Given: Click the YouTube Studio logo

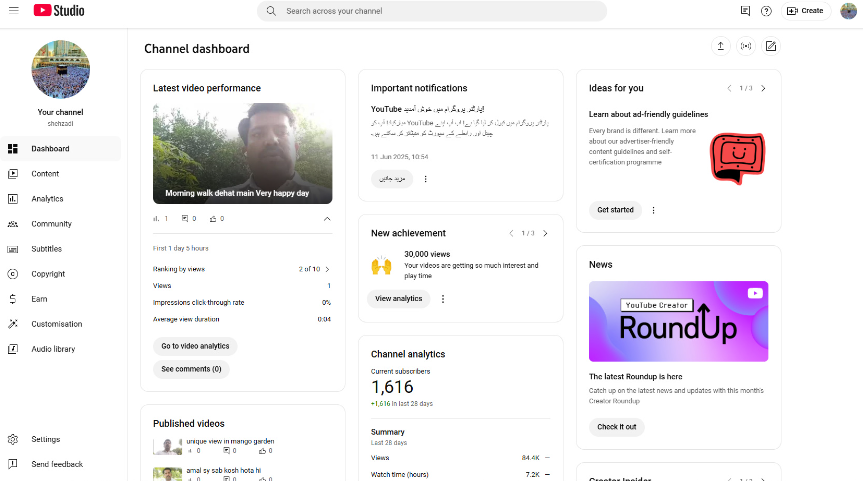Looking at the screenshot, I should [59, 10].
